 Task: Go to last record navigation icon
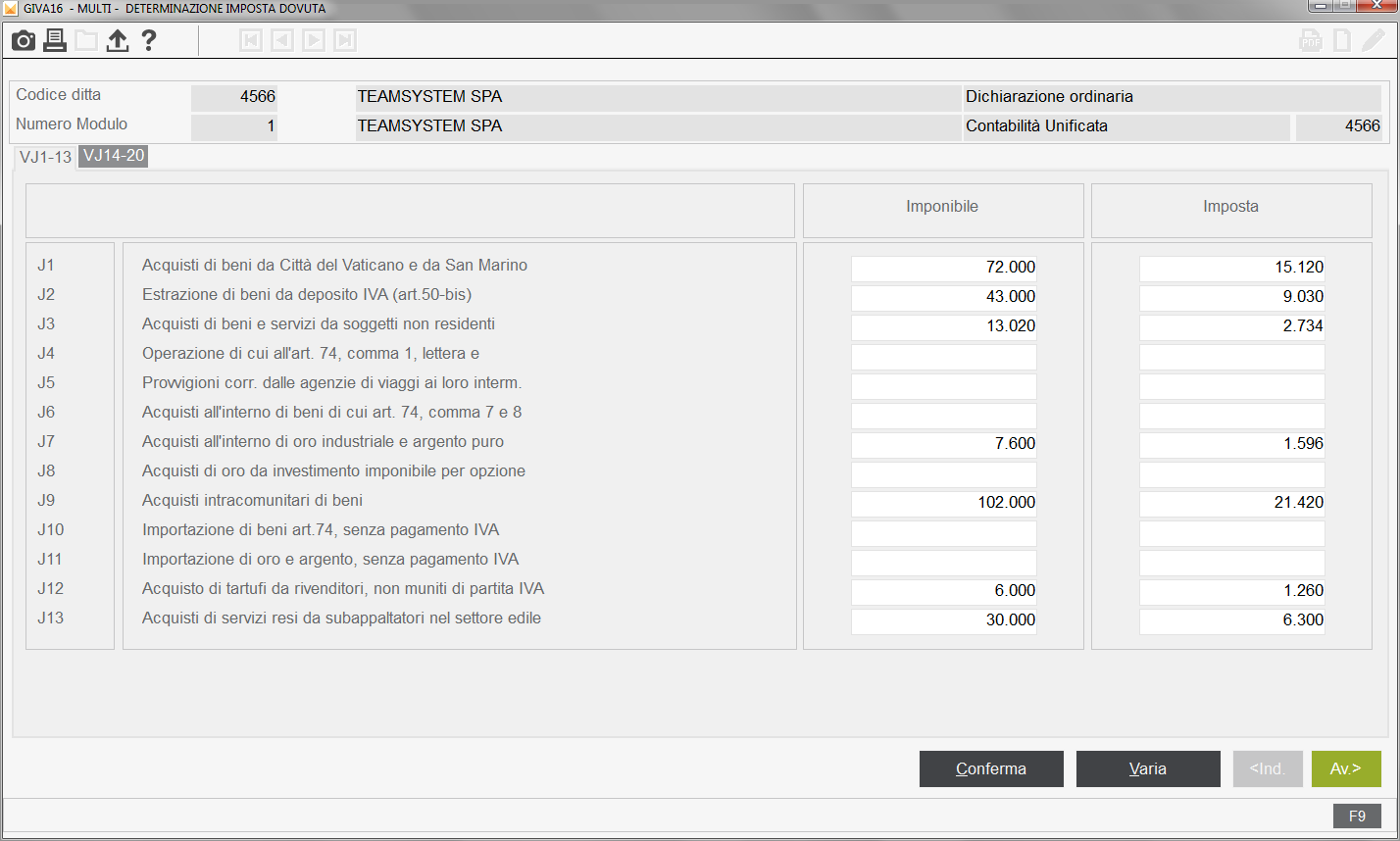point(344,40)
